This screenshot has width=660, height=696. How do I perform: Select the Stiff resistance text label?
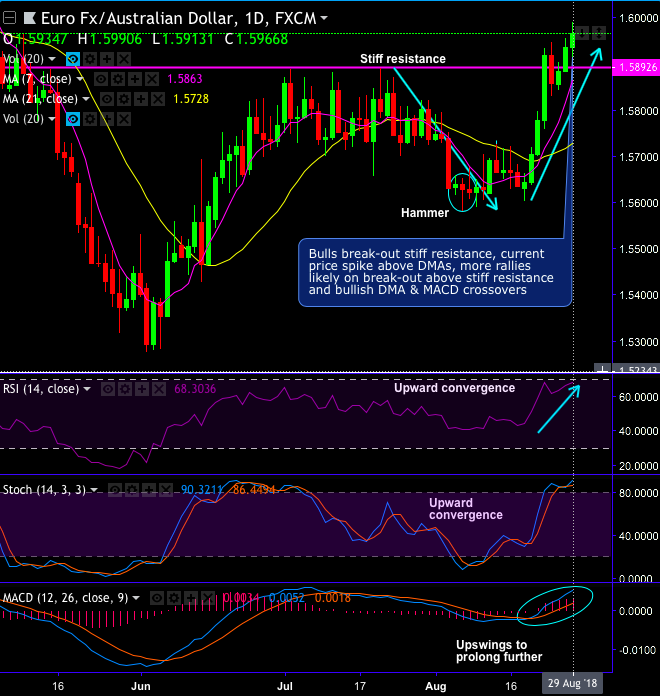click(x=403, y=59)
